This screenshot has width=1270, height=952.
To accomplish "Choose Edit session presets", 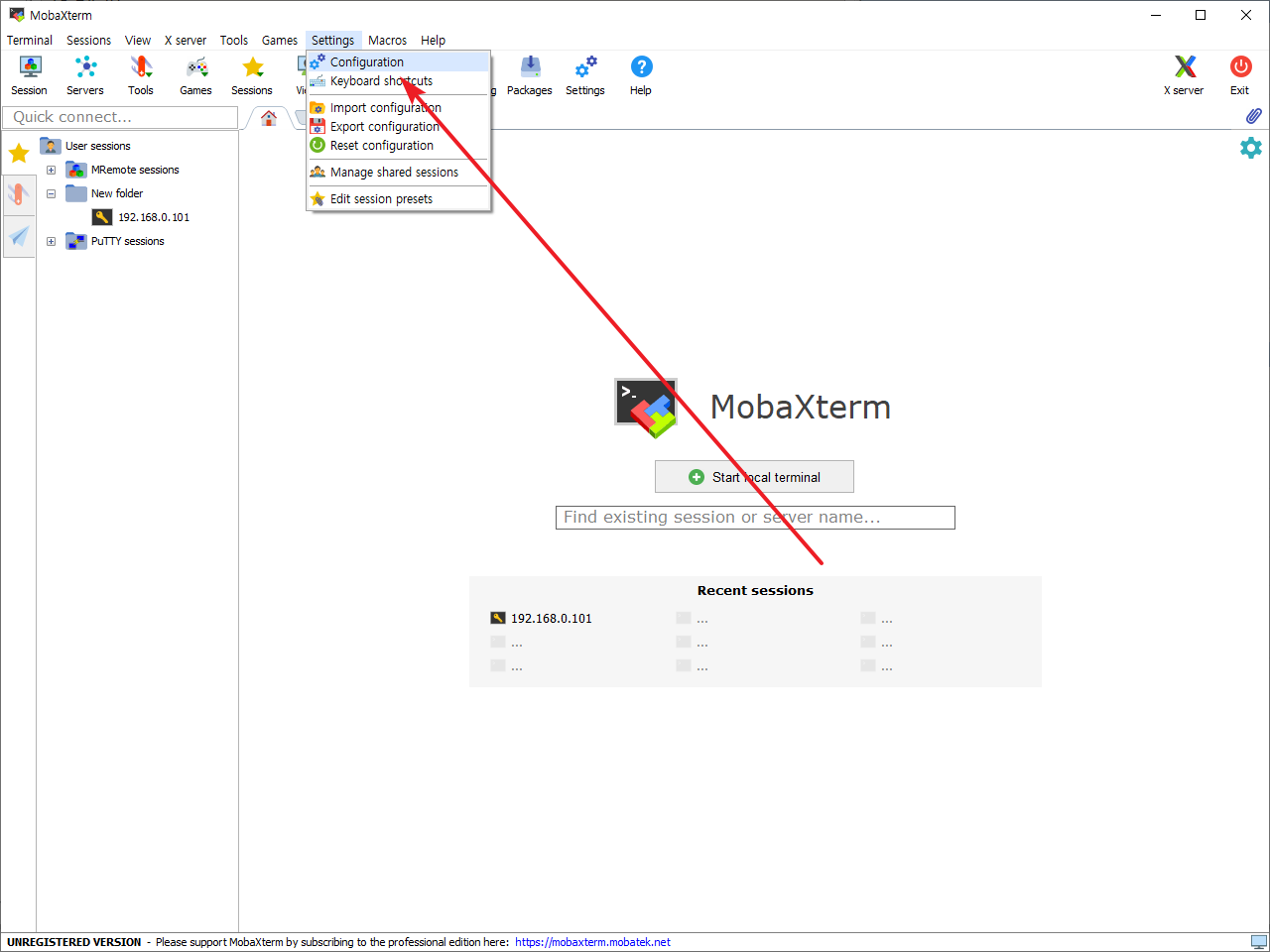I will click(x=399, y=199).
